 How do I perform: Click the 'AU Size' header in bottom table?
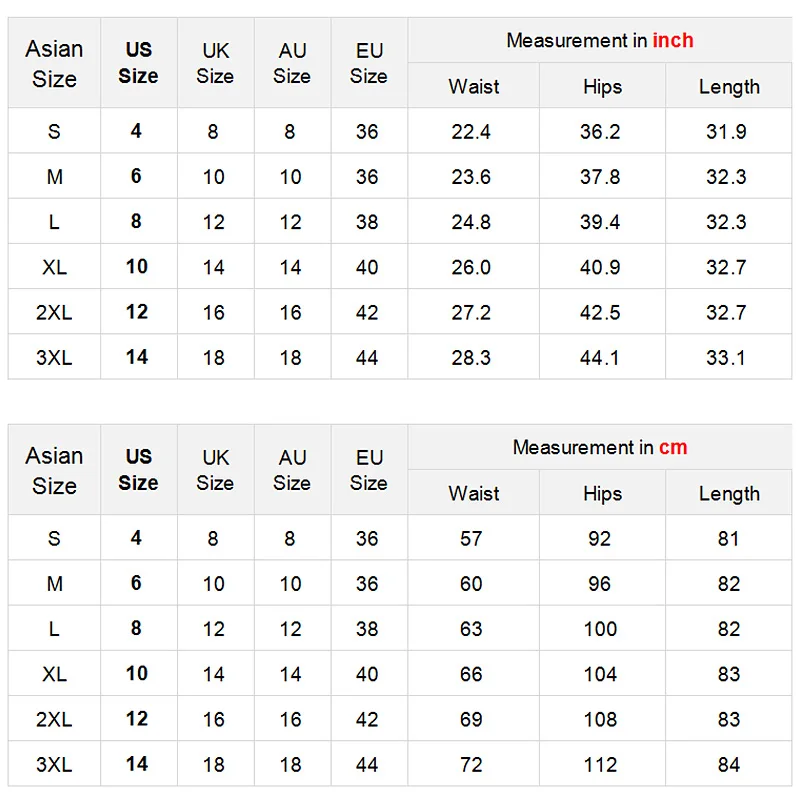292,469
